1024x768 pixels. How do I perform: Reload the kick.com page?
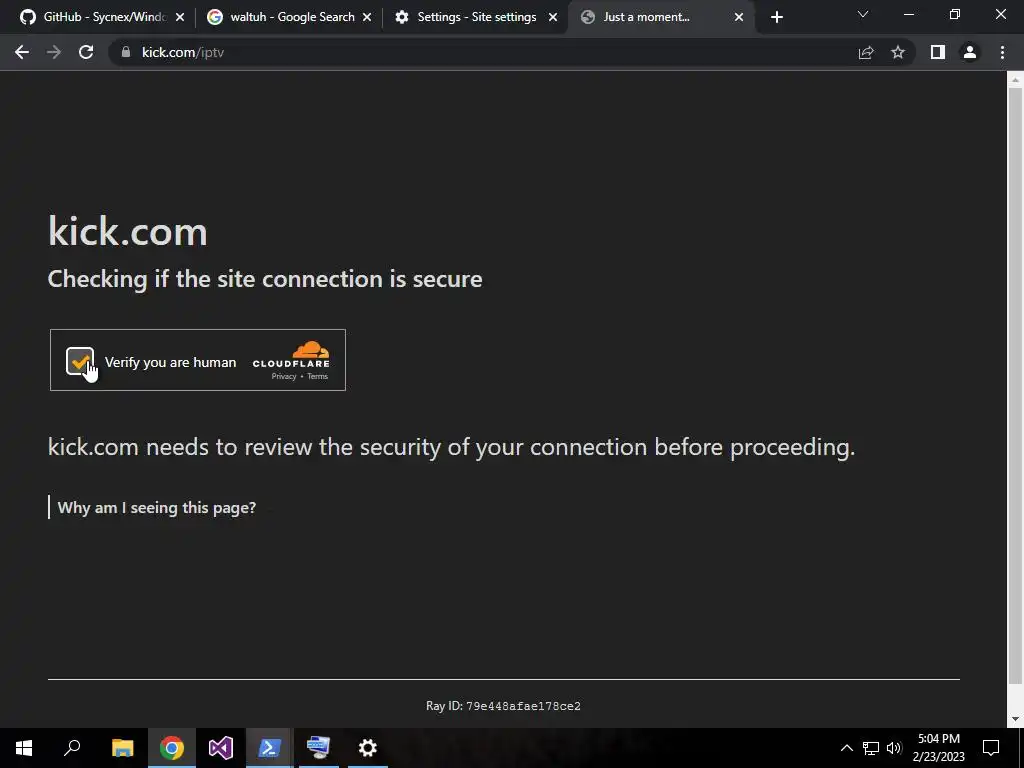(x=86, y=52)
